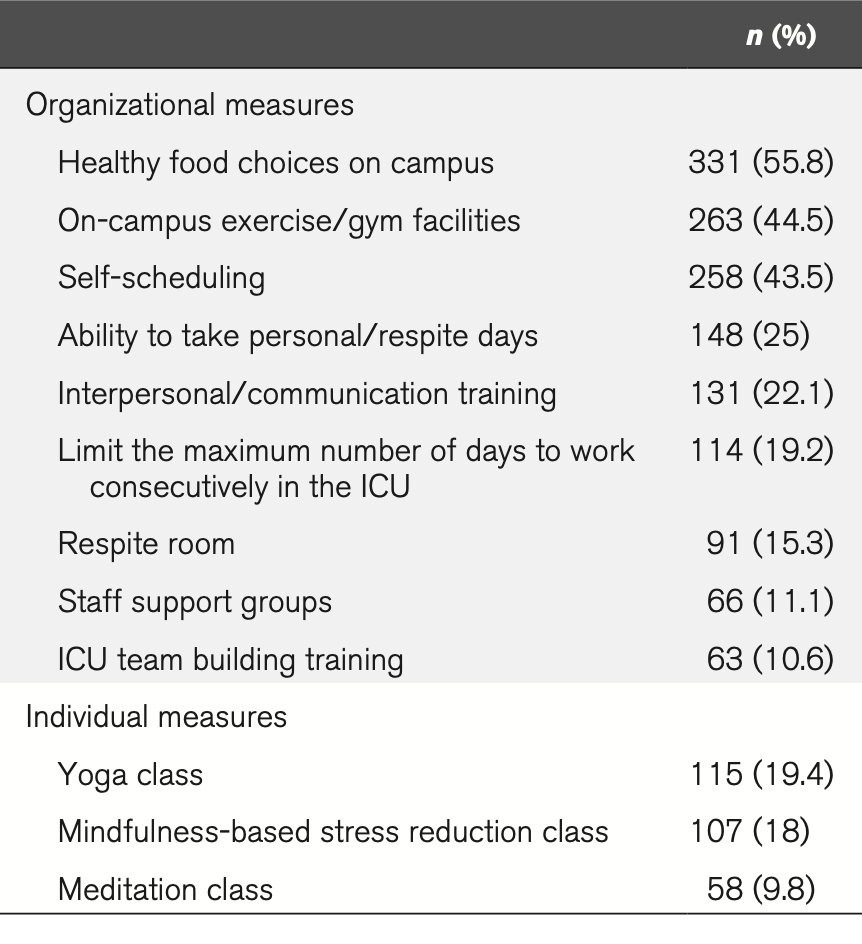Select the value 115 (19.4)
862x944 pixels.
click(x=760, y=774)
